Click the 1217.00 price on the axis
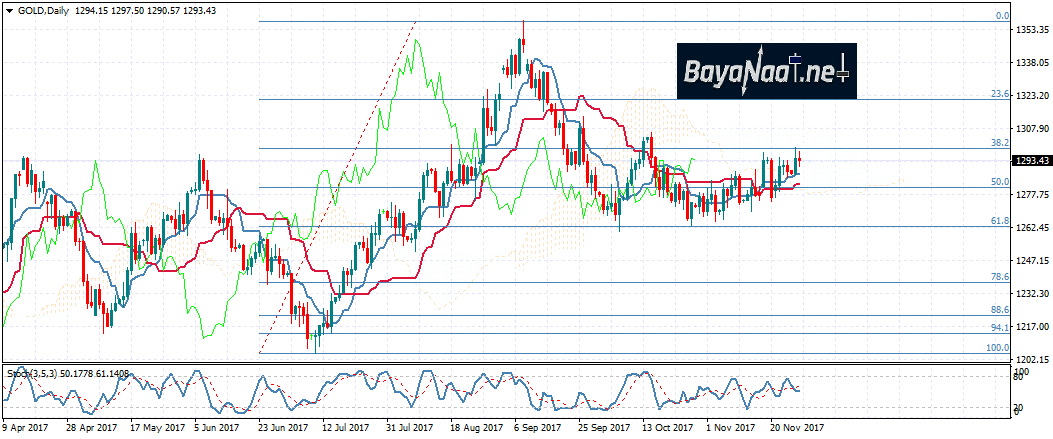The image size is (1053, 439). (1032, 326)
